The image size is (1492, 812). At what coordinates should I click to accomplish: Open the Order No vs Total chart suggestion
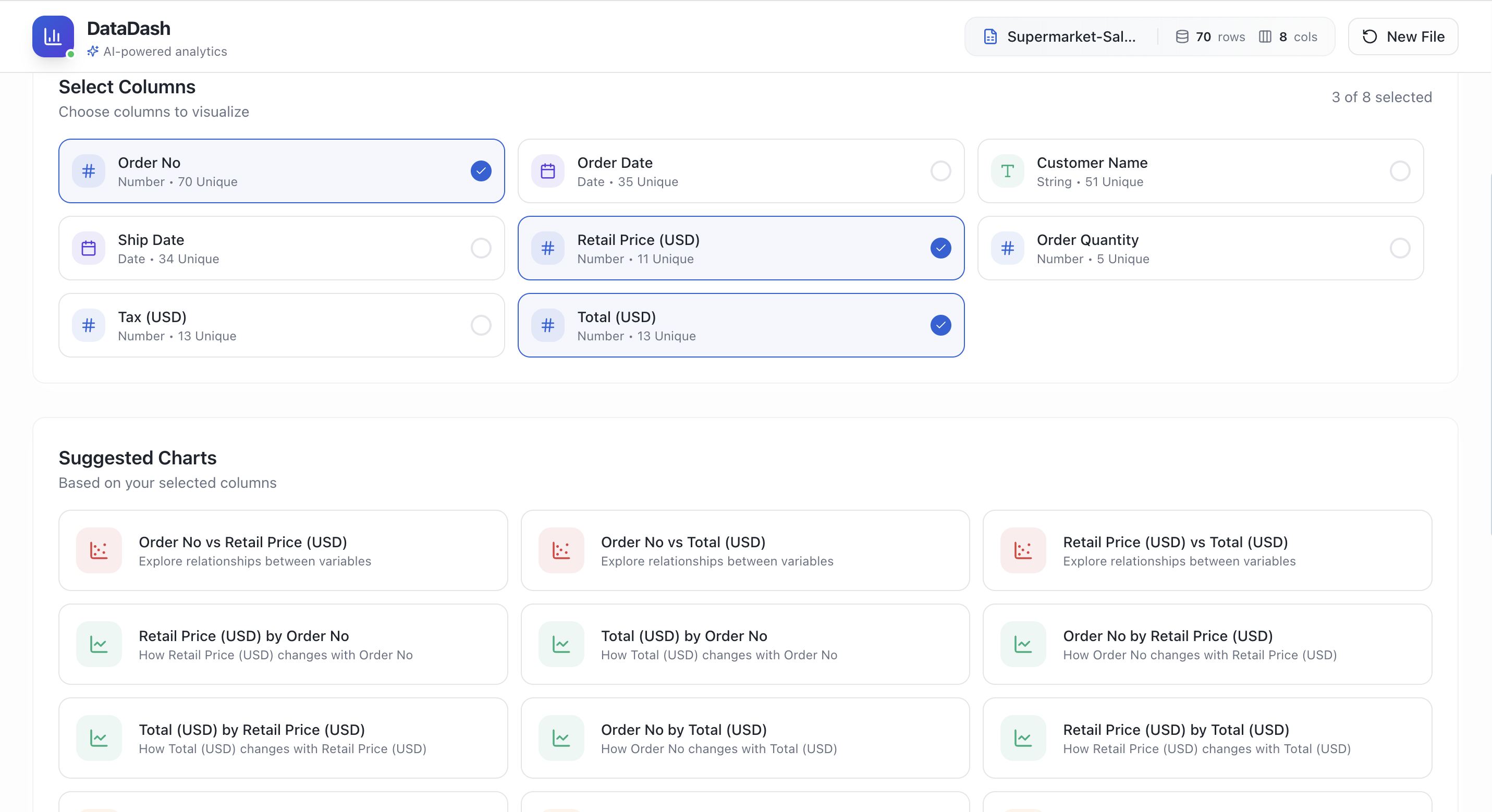point(745,550)
